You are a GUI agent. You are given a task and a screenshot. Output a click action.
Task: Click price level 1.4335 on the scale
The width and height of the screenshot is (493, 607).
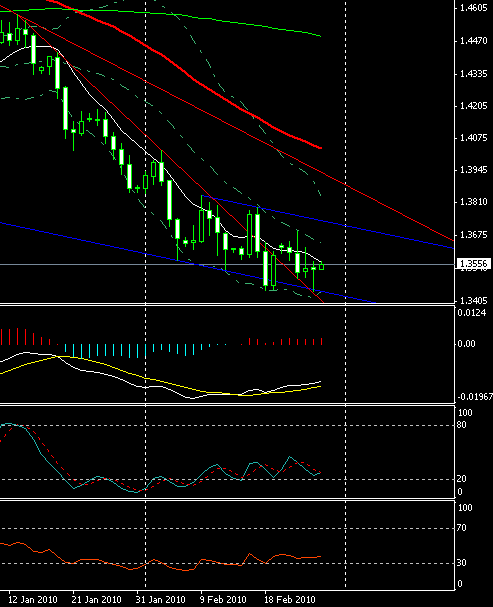click(x=473, y=74)
